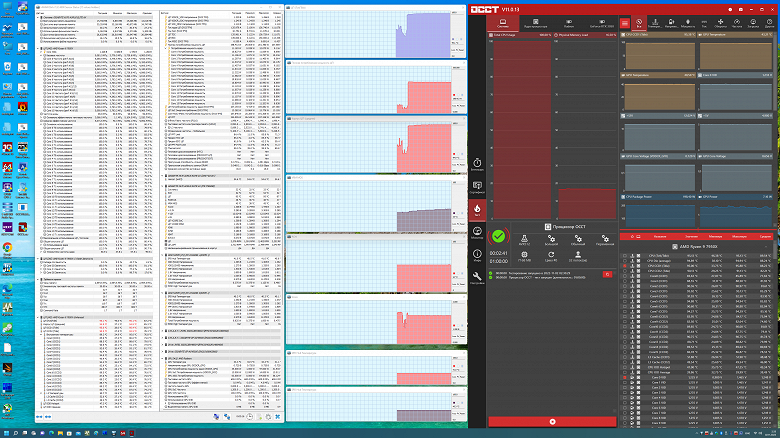780x438 pixels.
Task: Click the X icon on CPU Die (average) row
Action: point(638,261)
